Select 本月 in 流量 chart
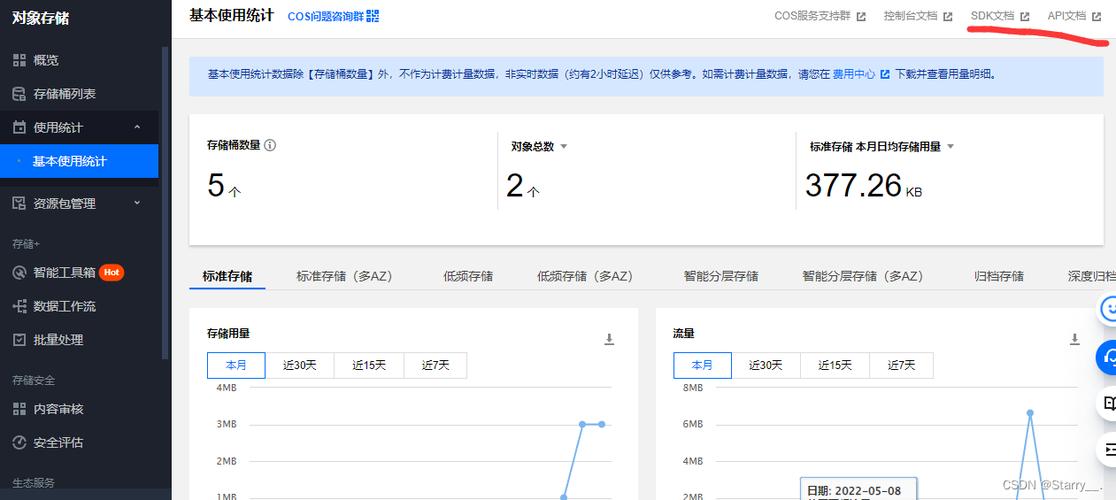The width and height of the screenshot is (1116, 500). coord(702,366)
